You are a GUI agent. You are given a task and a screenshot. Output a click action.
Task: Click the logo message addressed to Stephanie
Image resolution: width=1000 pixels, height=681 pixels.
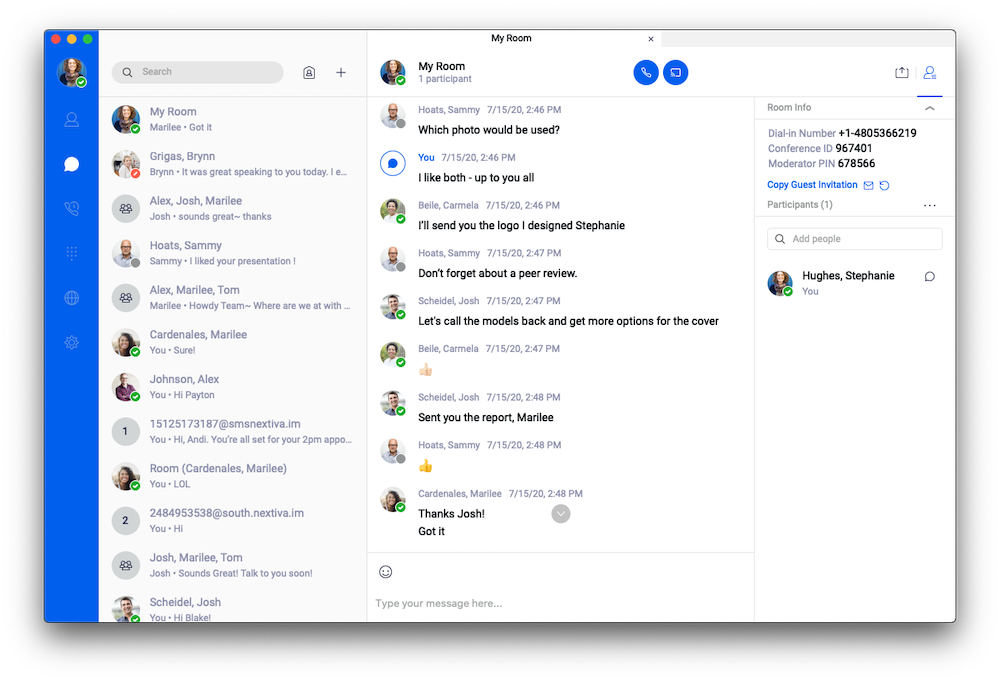[x=522, y=226]
